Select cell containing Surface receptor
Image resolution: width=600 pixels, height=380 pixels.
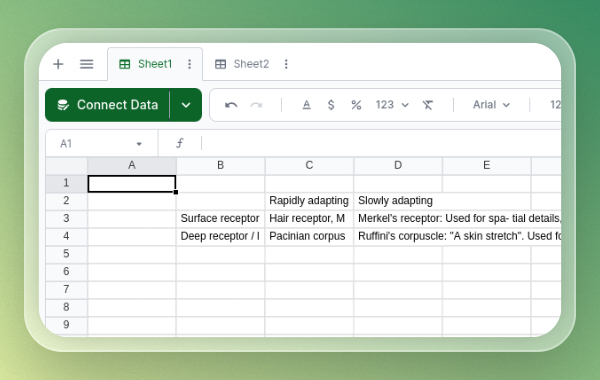(220, 219)
